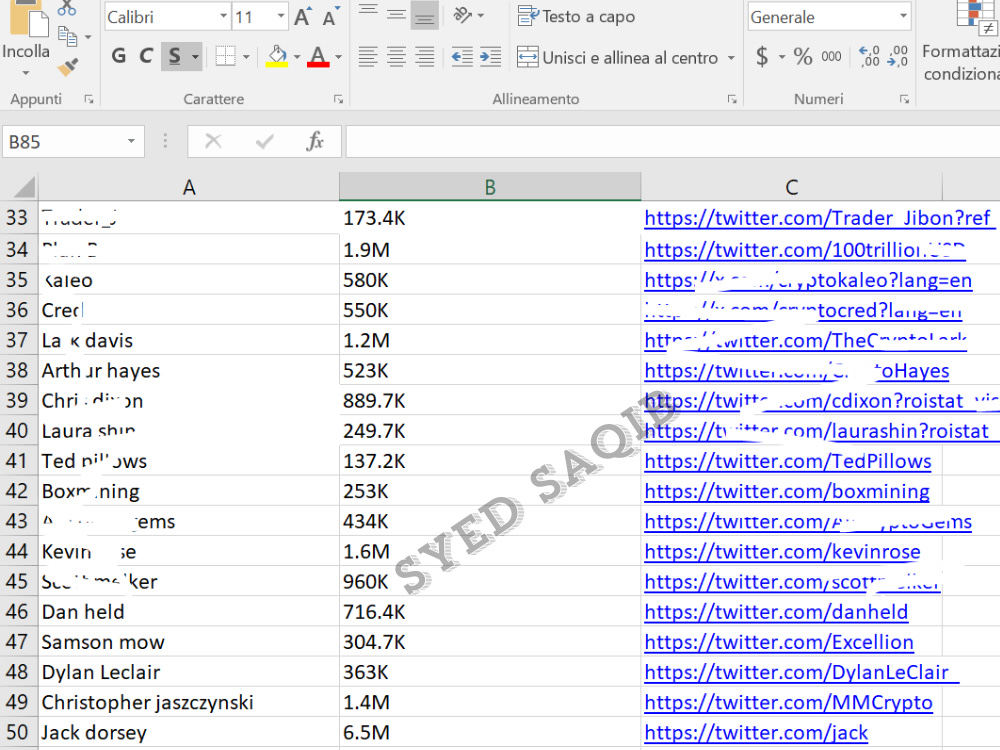
Task: Open the Allineamento dialog launcher
Action: coord(732,99)
